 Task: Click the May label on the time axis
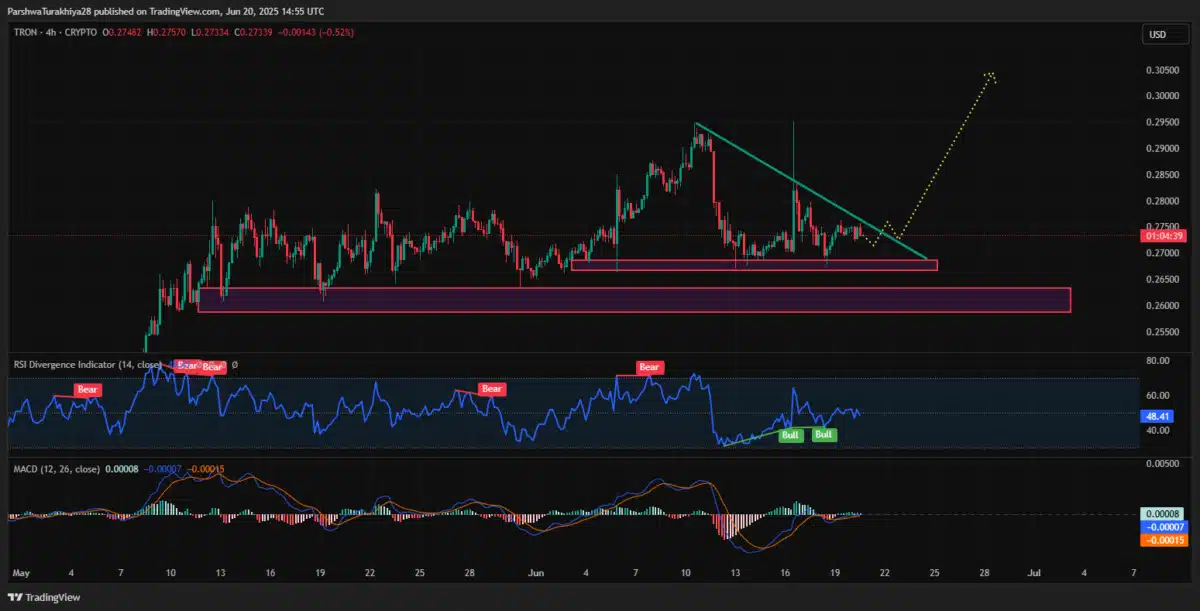point(21,574)
